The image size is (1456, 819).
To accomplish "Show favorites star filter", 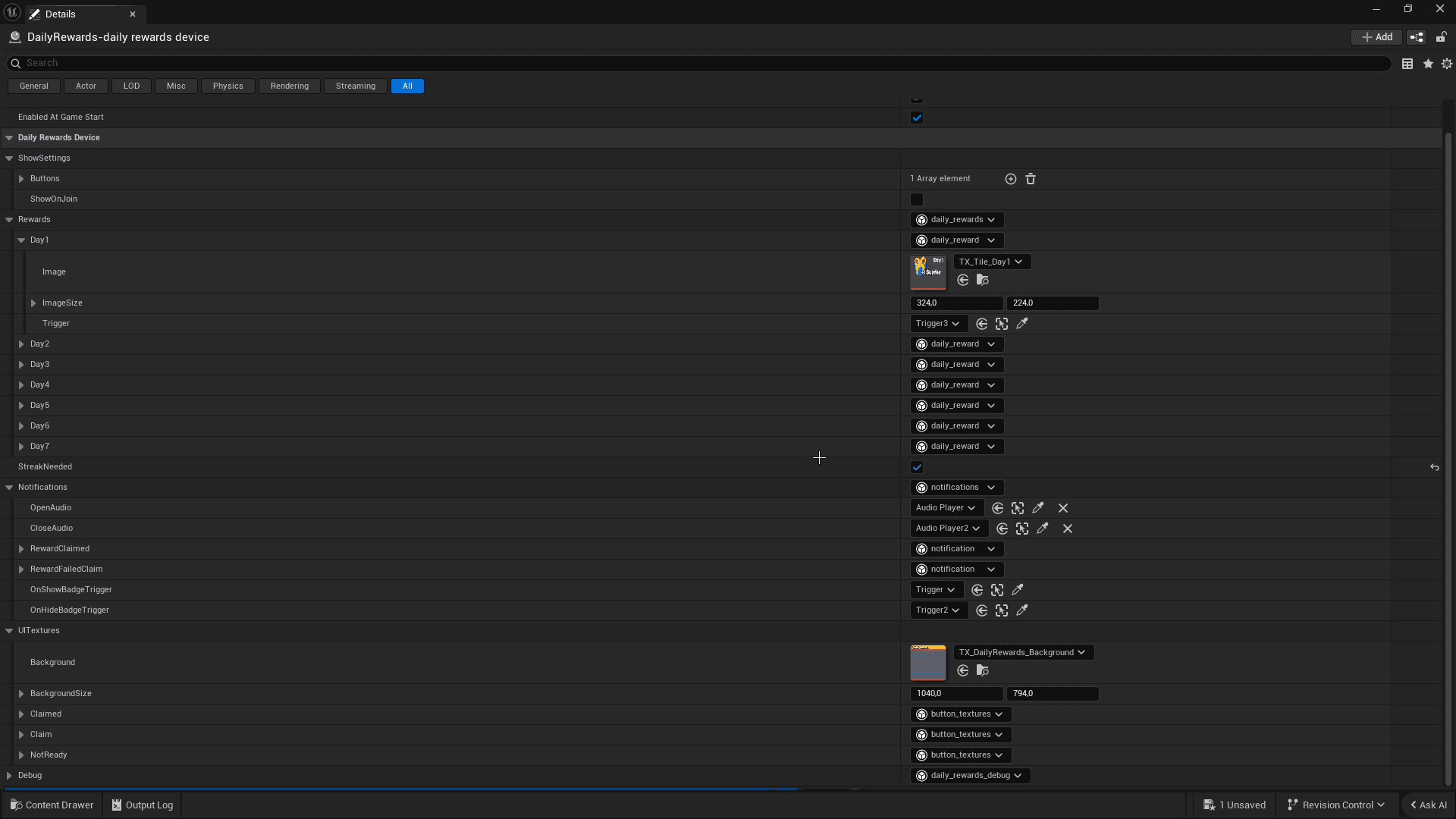I will pyautogui.click(x=1428, y=64).
